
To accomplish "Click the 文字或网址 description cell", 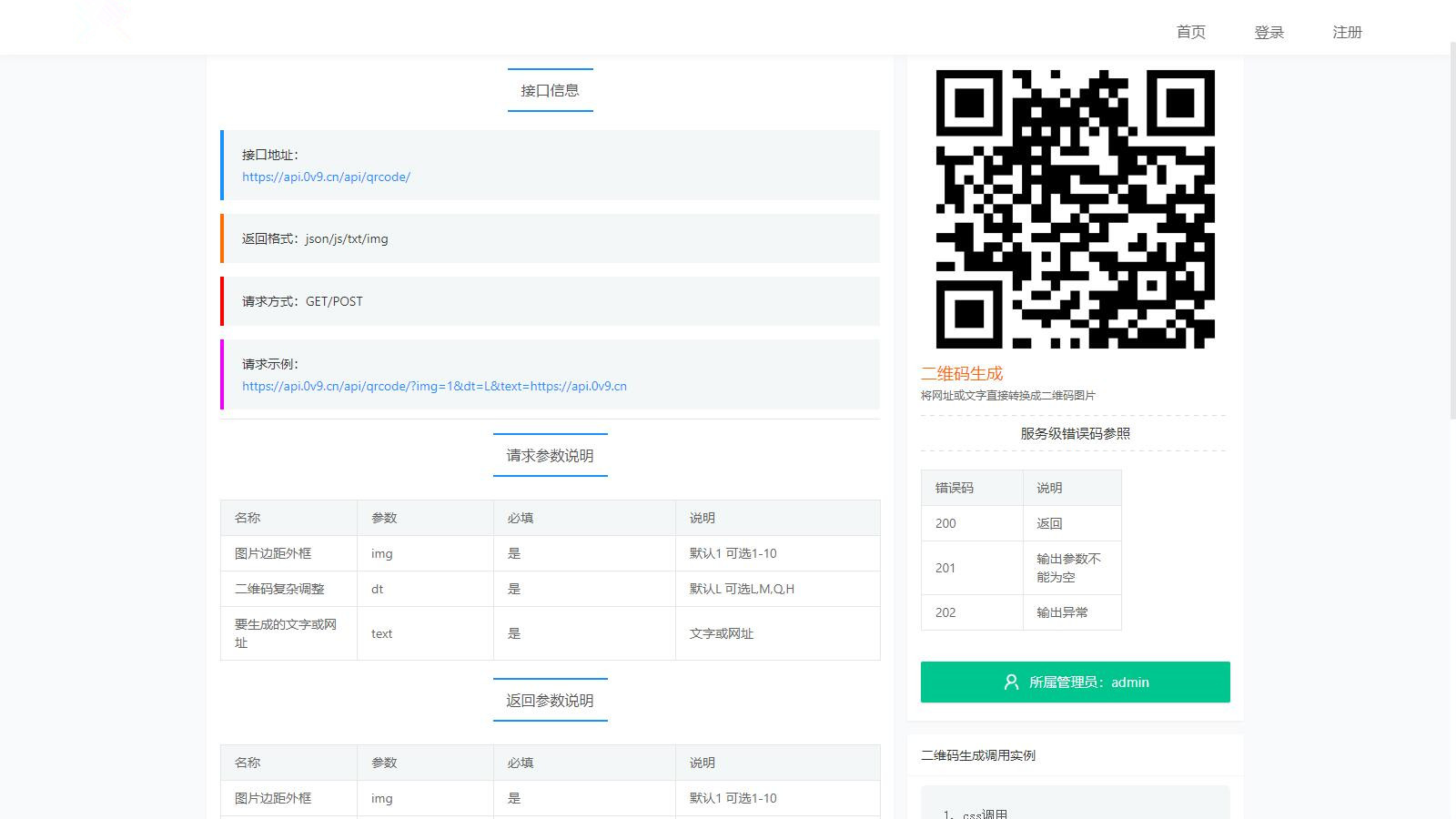I will point(777,633).
